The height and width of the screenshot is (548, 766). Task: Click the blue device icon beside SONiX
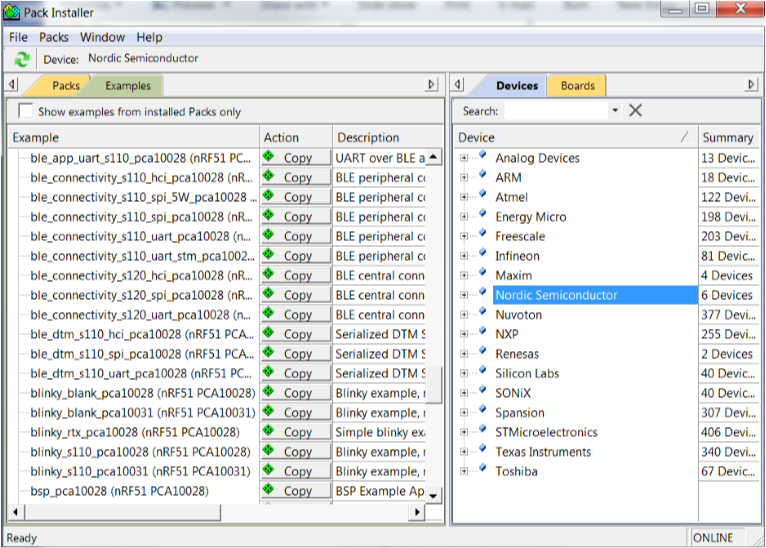[483, 390]
